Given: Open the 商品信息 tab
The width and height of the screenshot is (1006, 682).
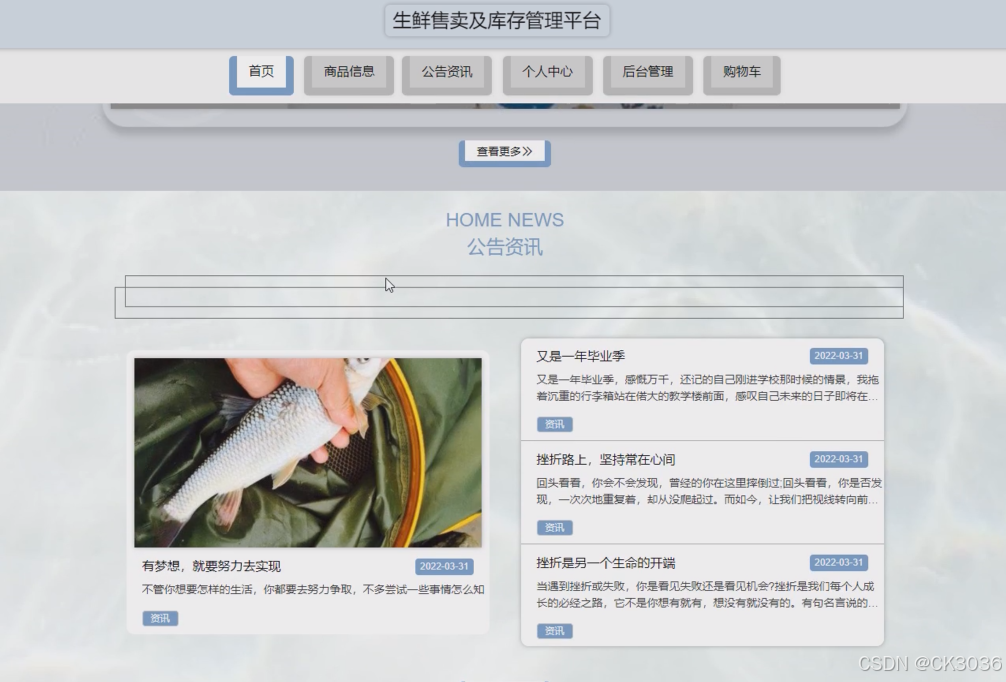Looking at the screenshot, I should [348, 71].
